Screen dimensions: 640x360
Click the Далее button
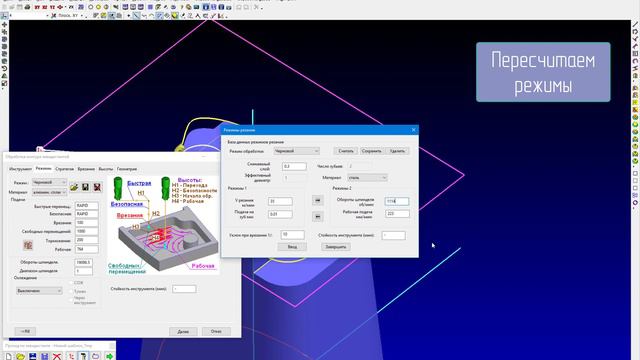tap(183, 331)
